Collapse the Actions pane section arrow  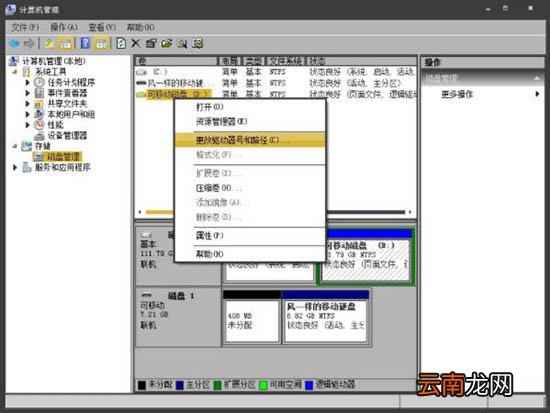click(537, 78)
